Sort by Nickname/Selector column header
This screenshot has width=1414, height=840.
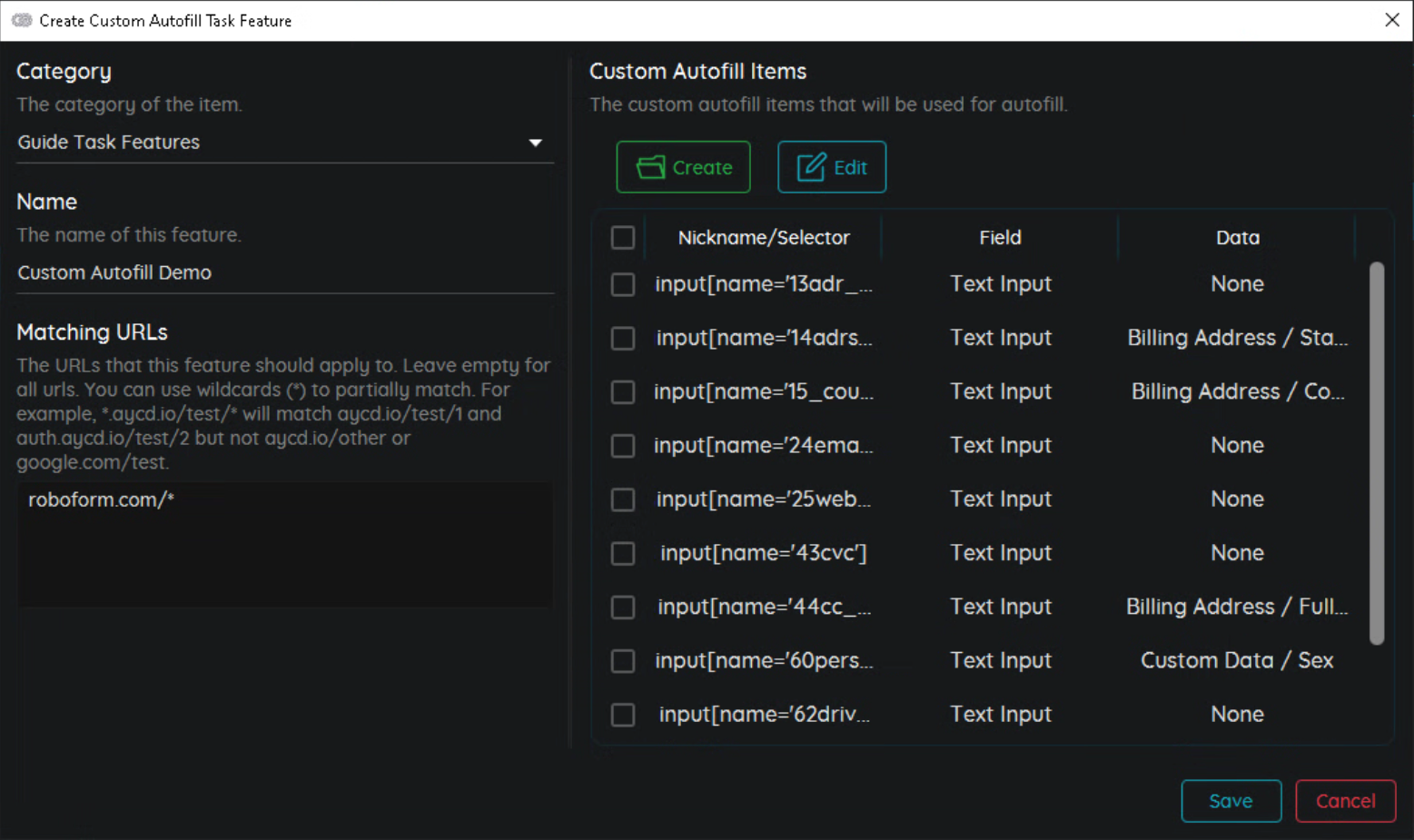point(763,238)
